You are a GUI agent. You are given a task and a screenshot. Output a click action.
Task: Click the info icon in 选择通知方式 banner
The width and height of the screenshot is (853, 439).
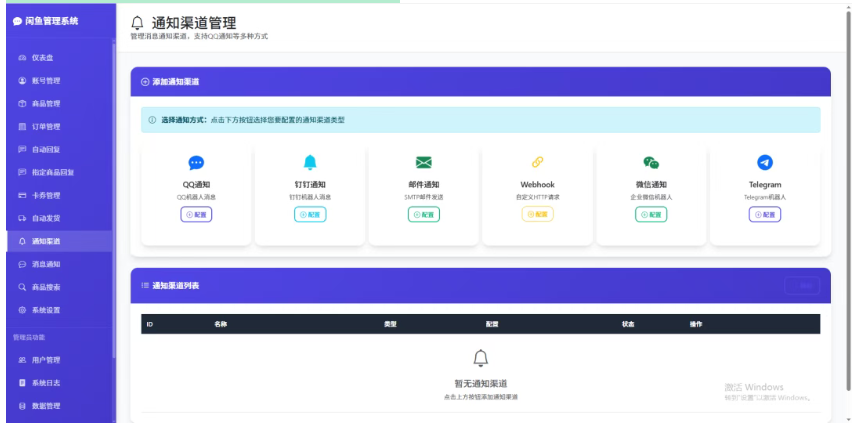click(152, 120)
